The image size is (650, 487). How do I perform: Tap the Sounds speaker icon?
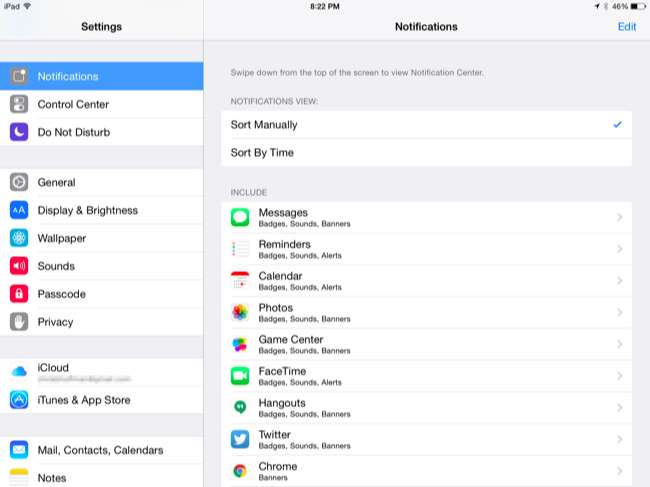tap(19, 266)
